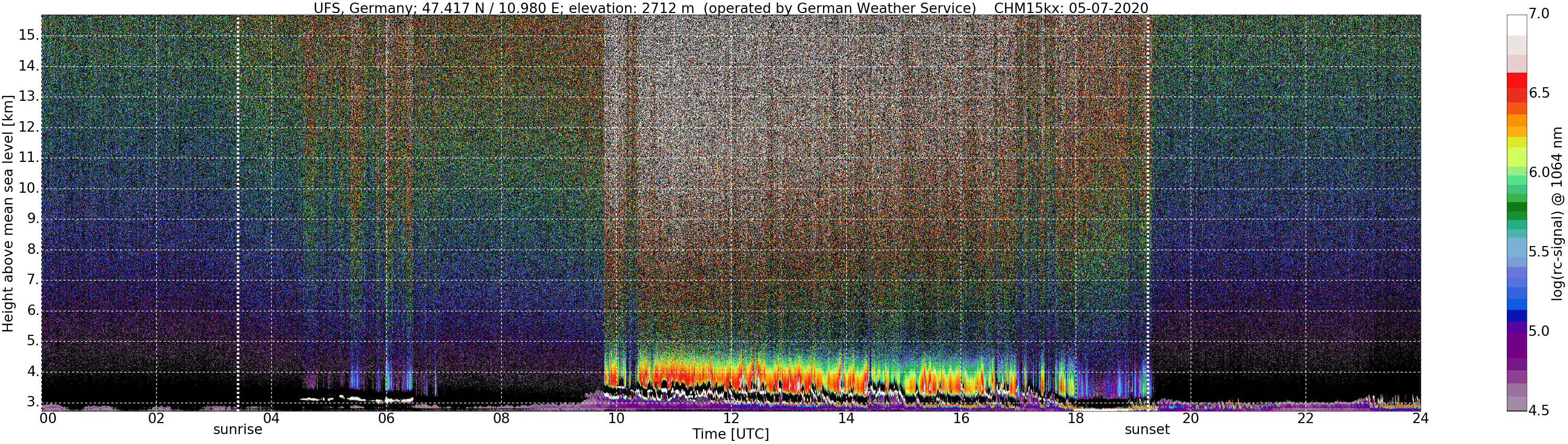Screen dimensions: 1568x444
Task: Click the time axis tick '02'
Action: tap(156, 418)
